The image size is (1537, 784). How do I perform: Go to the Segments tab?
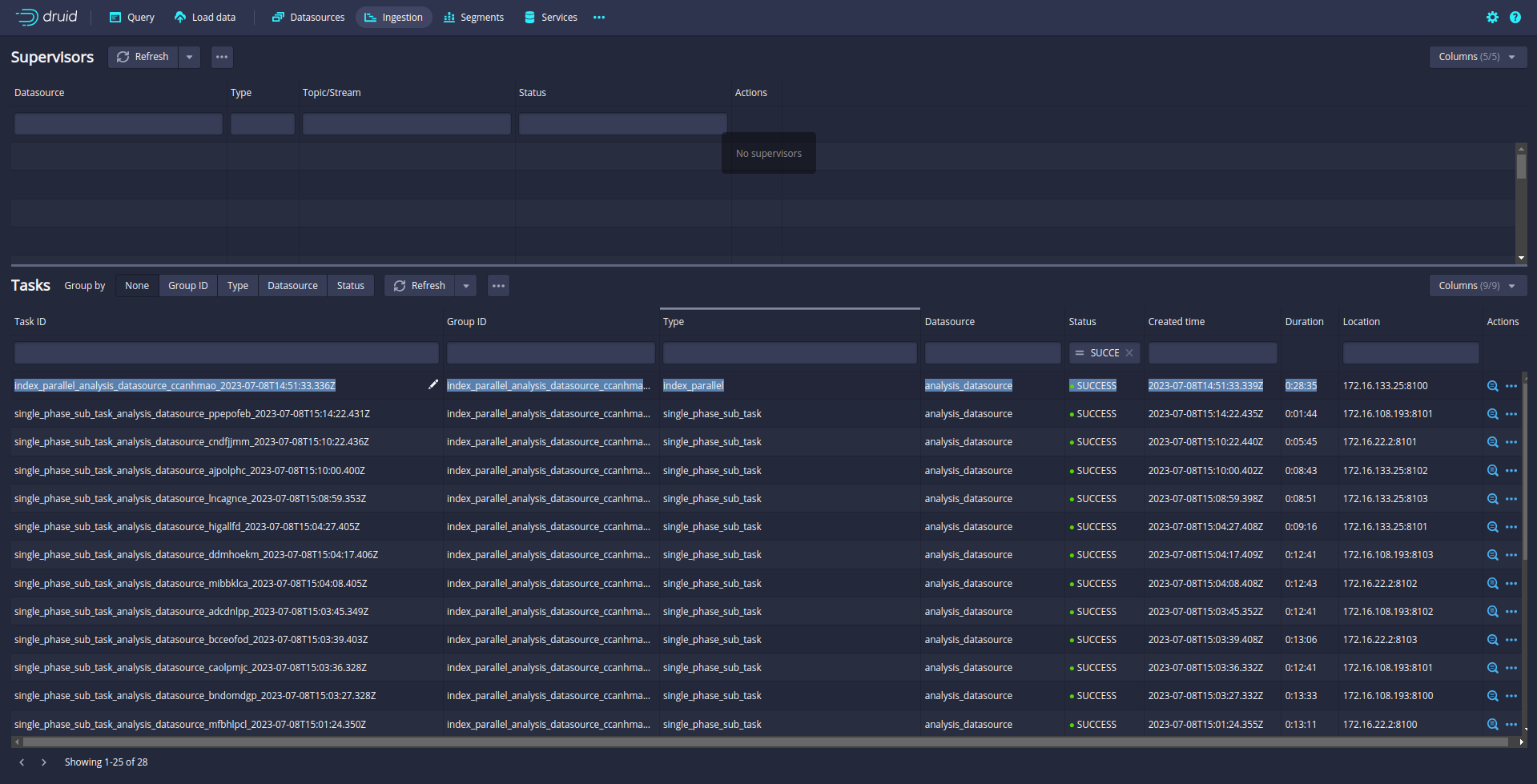point(473,18)
